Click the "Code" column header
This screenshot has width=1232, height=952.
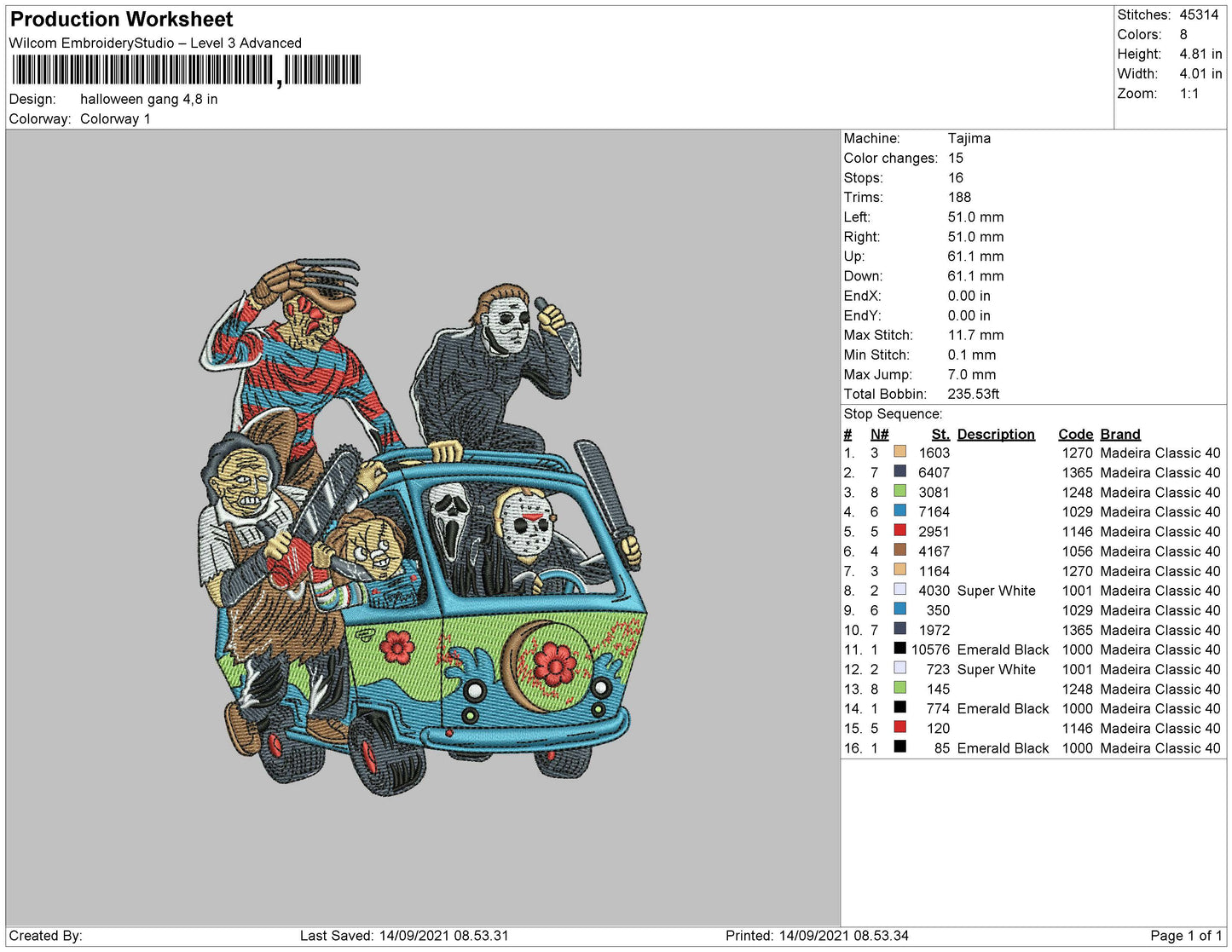tap(1076, 434)
